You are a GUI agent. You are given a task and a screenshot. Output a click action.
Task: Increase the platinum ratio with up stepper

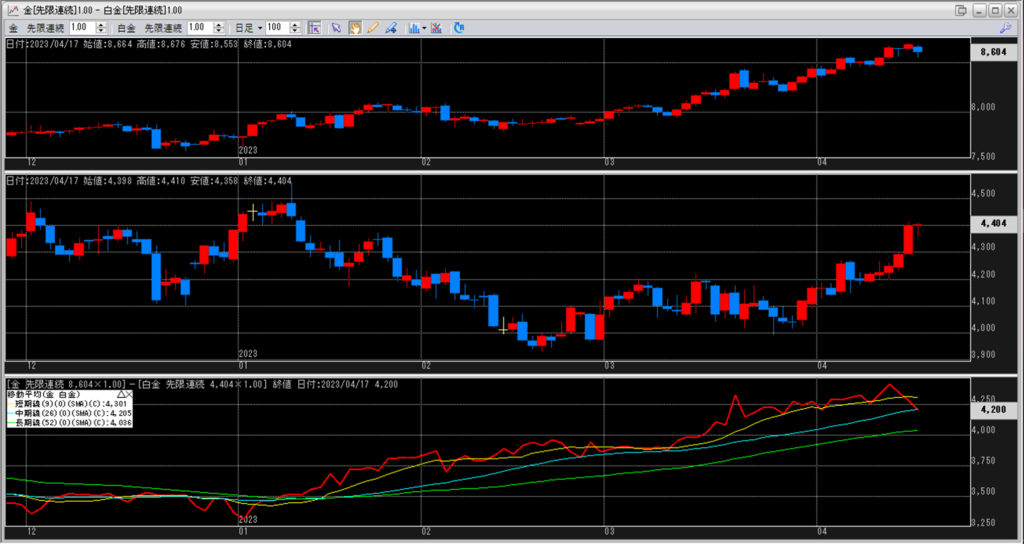219,25
